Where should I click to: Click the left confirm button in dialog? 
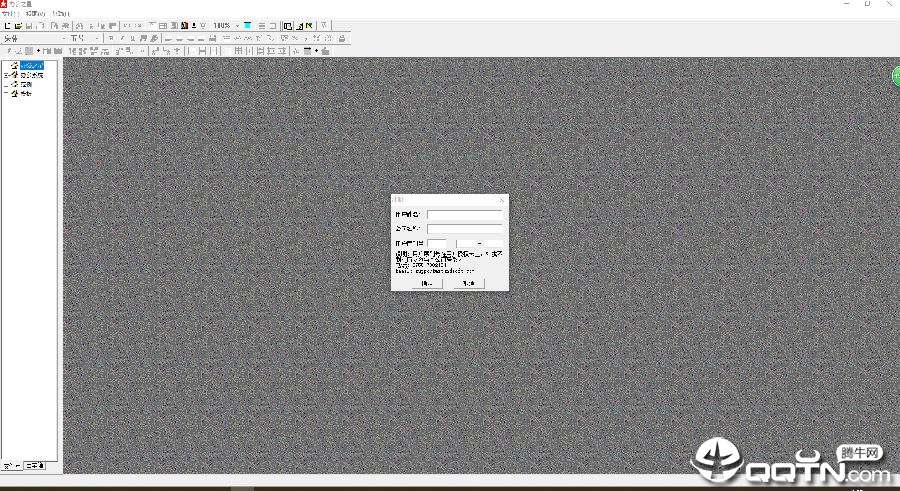(427, 283)
